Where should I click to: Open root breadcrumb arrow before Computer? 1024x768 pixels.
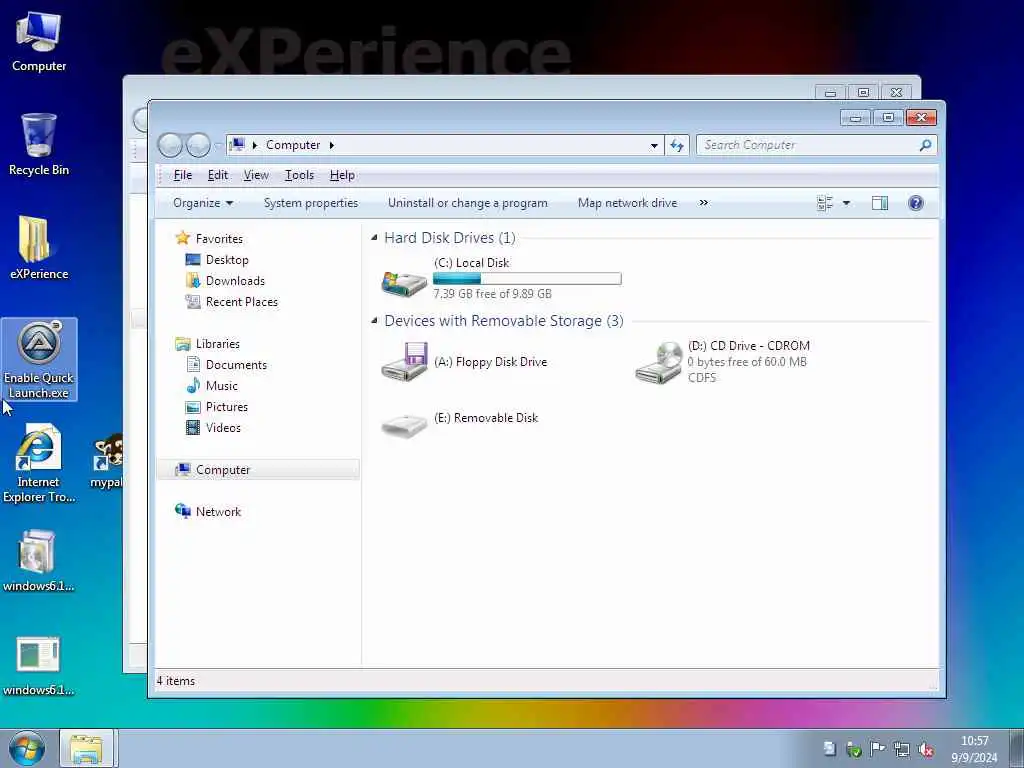(255, 145)
